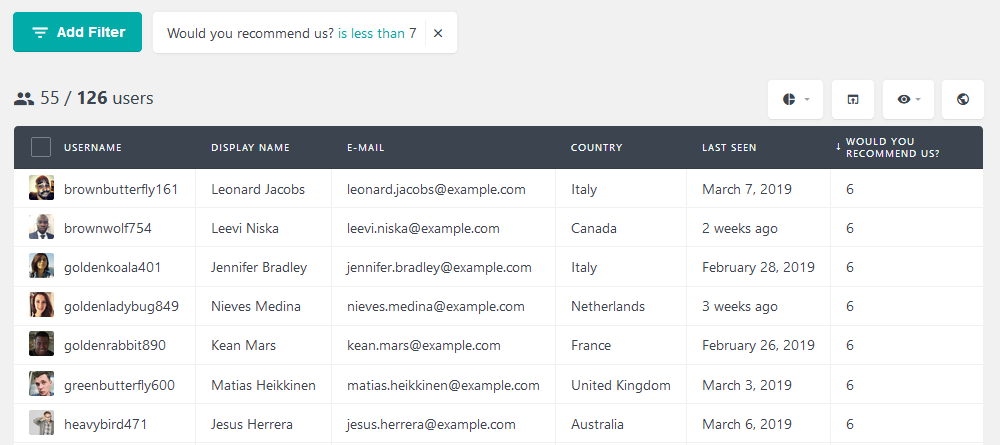Toggle the select-all checkbox in header

41,147
